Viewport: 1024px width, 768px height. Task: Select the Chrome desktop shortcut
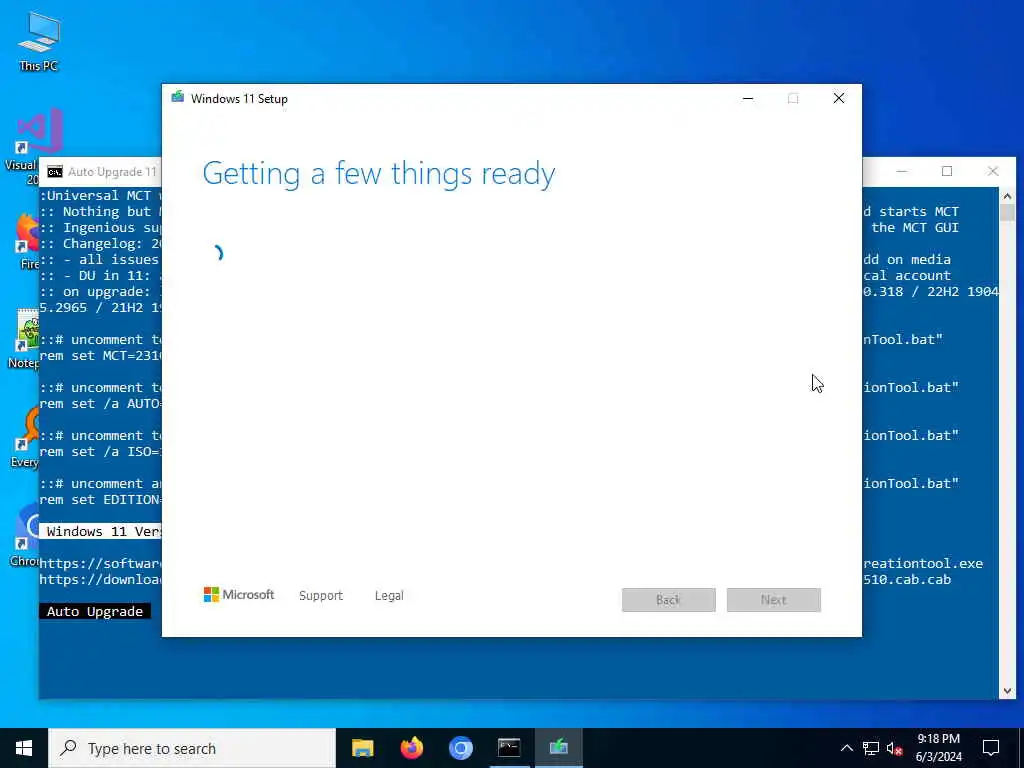[25, 536]
